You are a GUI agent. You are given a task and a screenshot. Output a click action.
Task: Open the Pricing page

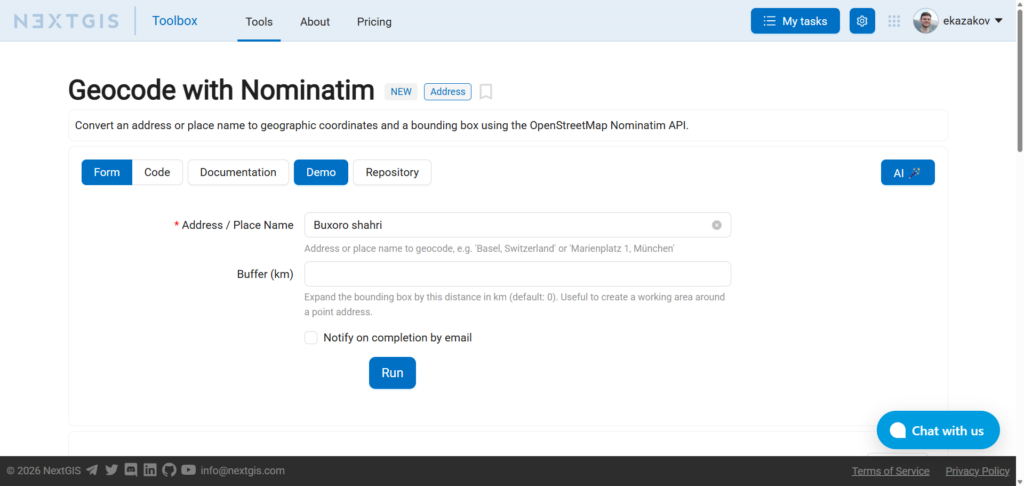click(x=374, y=22)
